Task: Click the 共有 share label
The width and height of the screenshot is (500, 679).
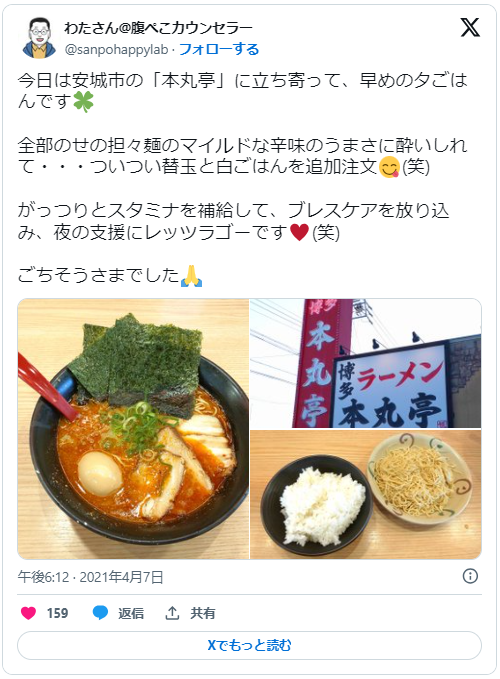Action: point(203,613)
